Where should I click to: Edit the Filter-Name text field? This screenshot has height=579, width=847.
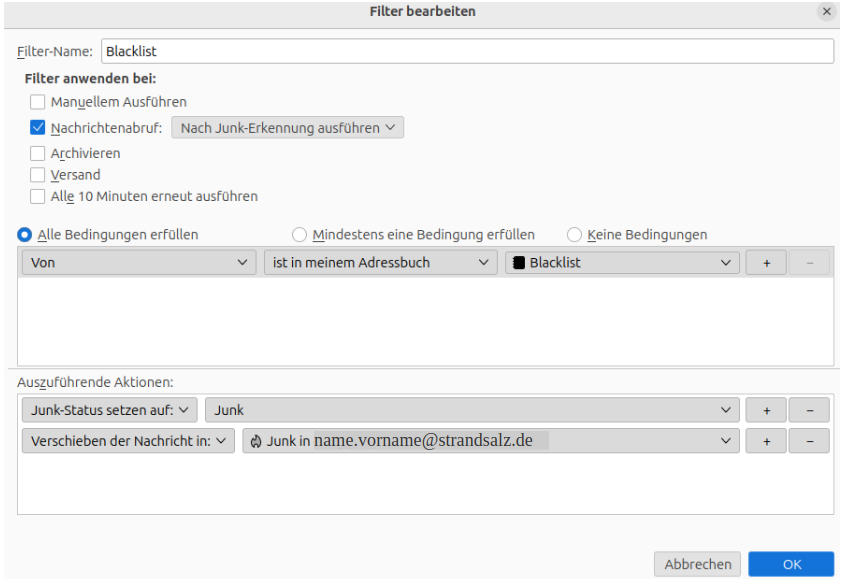[x=467, y=51]
